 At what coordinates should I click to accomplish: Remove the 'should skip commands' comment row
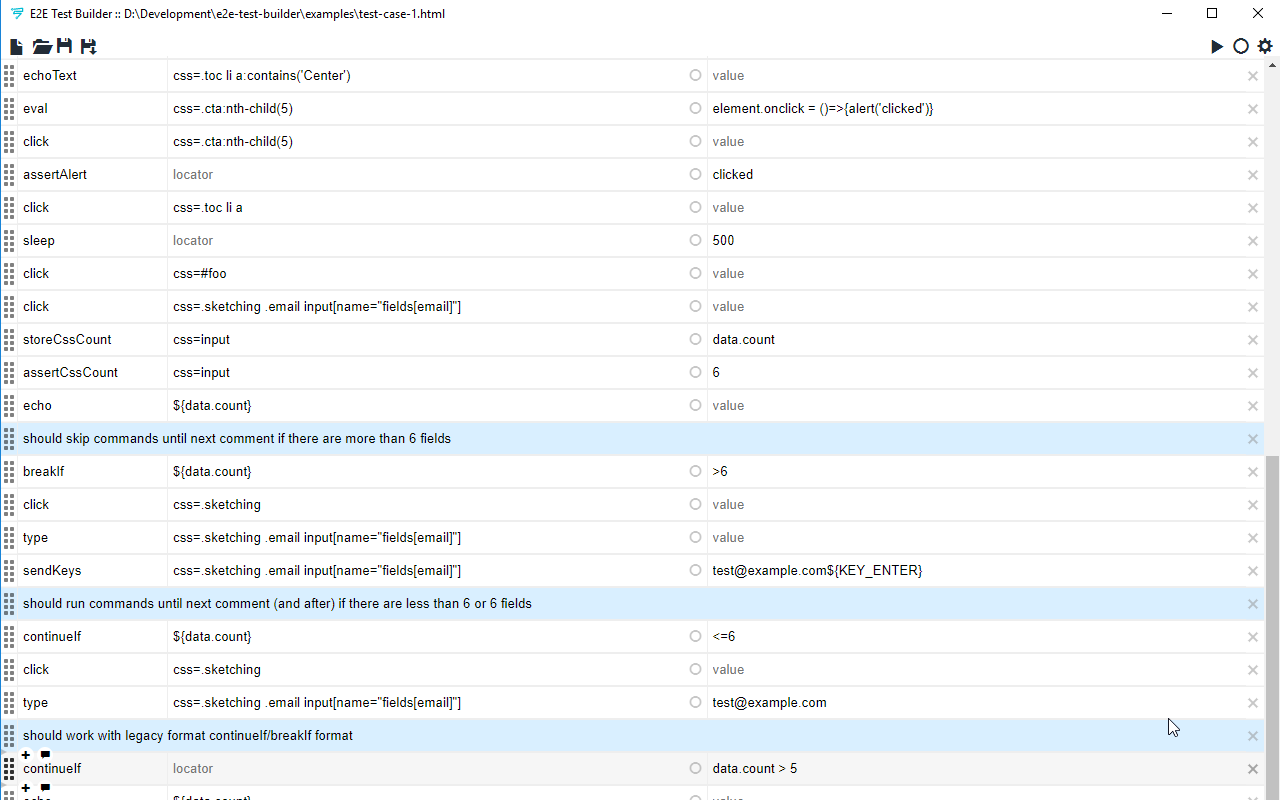[x=1253, y=439]
